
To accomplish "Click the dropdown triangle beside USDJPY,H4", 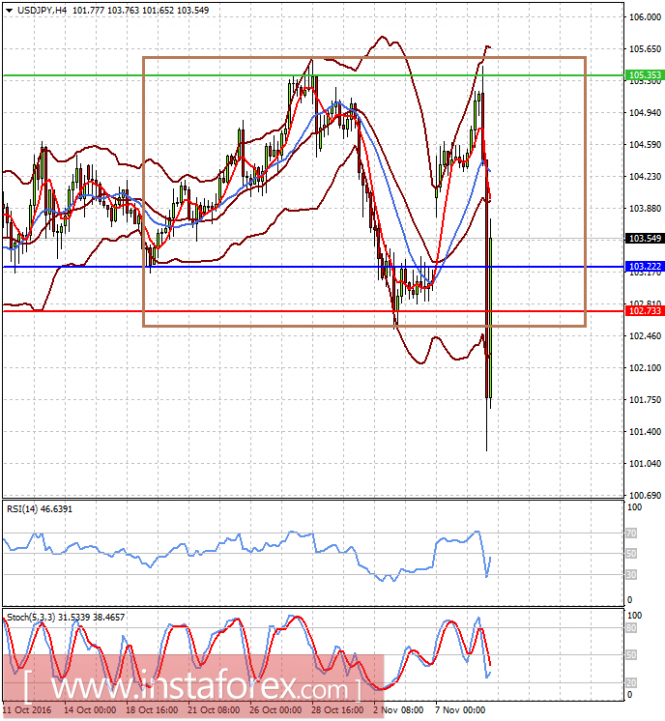I will point(9,10).
